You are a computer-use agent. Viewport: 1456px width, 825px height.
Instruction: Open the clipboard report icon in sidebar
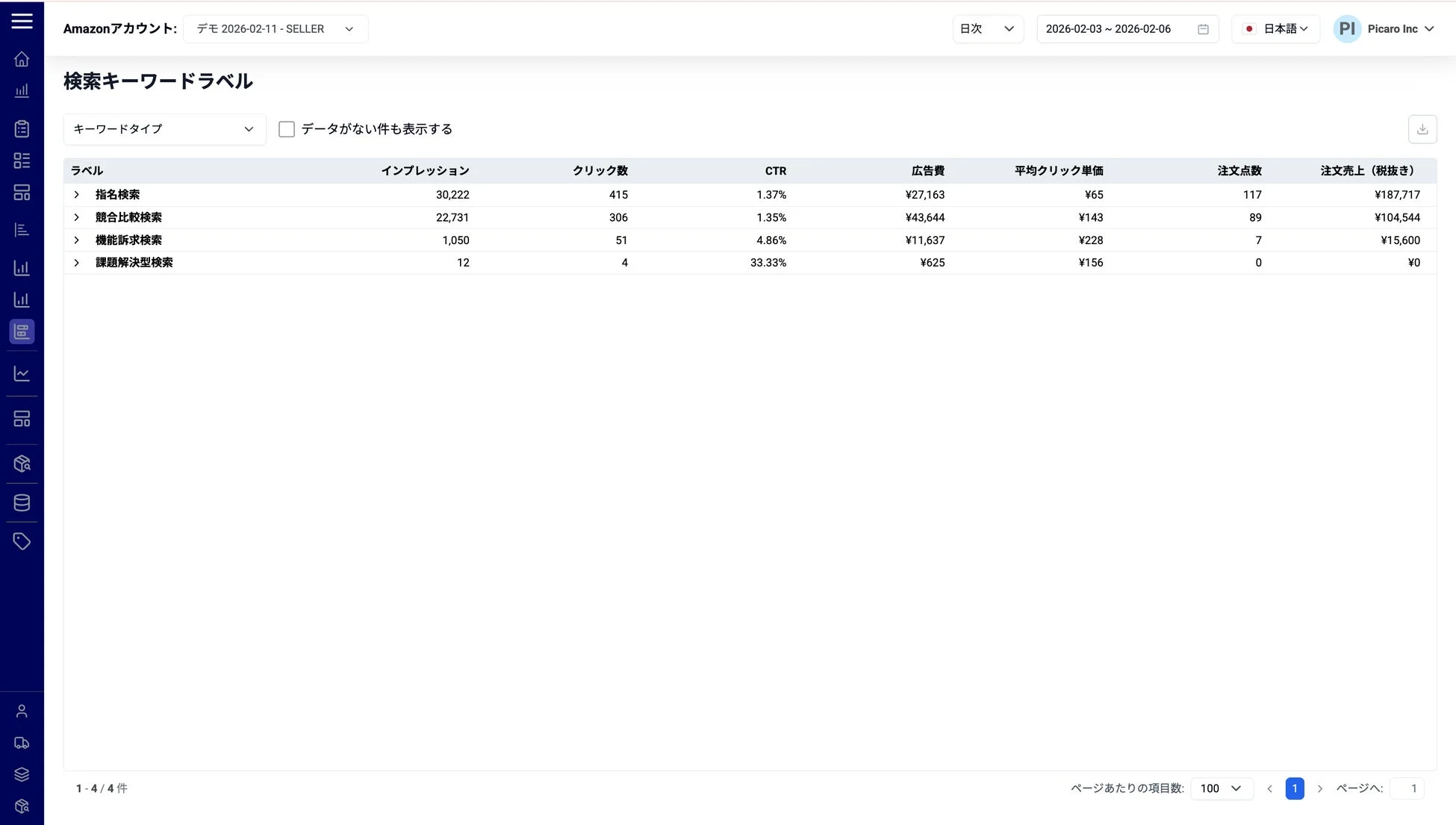[x=22, y=128]
